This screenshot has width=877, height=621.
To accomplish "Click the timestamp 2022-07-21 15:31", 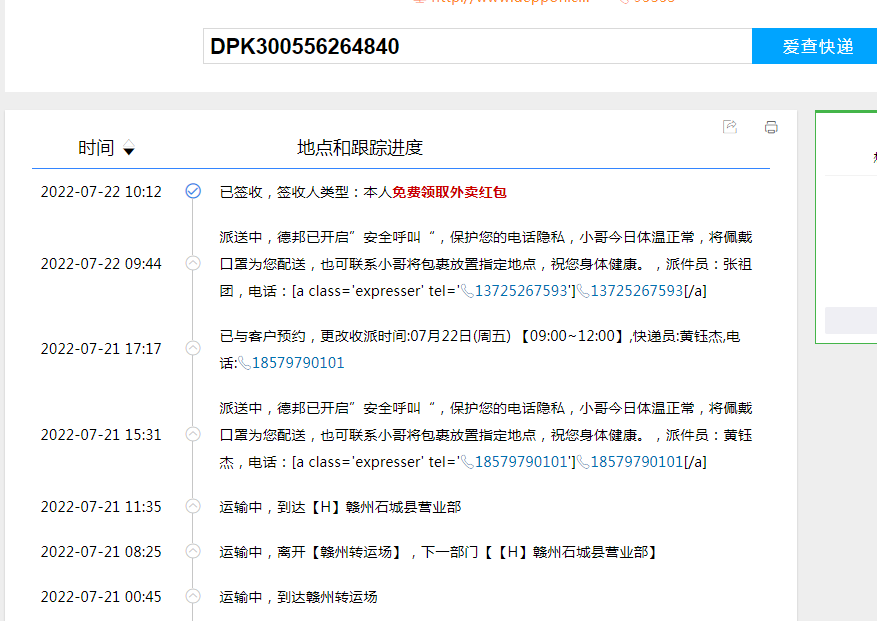I will click(x=101, y=435).
